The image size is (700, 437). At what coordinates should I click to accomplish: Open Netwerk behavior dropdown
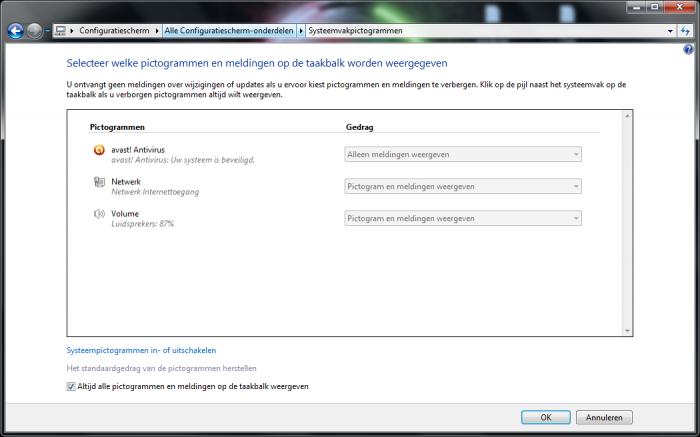point(463,186)
